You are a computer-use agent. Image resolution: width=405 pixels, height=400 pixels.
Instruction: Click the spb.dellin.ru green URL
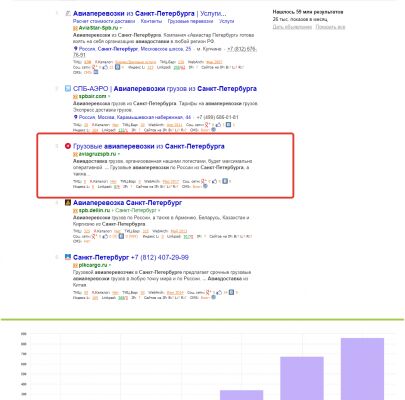tap(94, 210)
